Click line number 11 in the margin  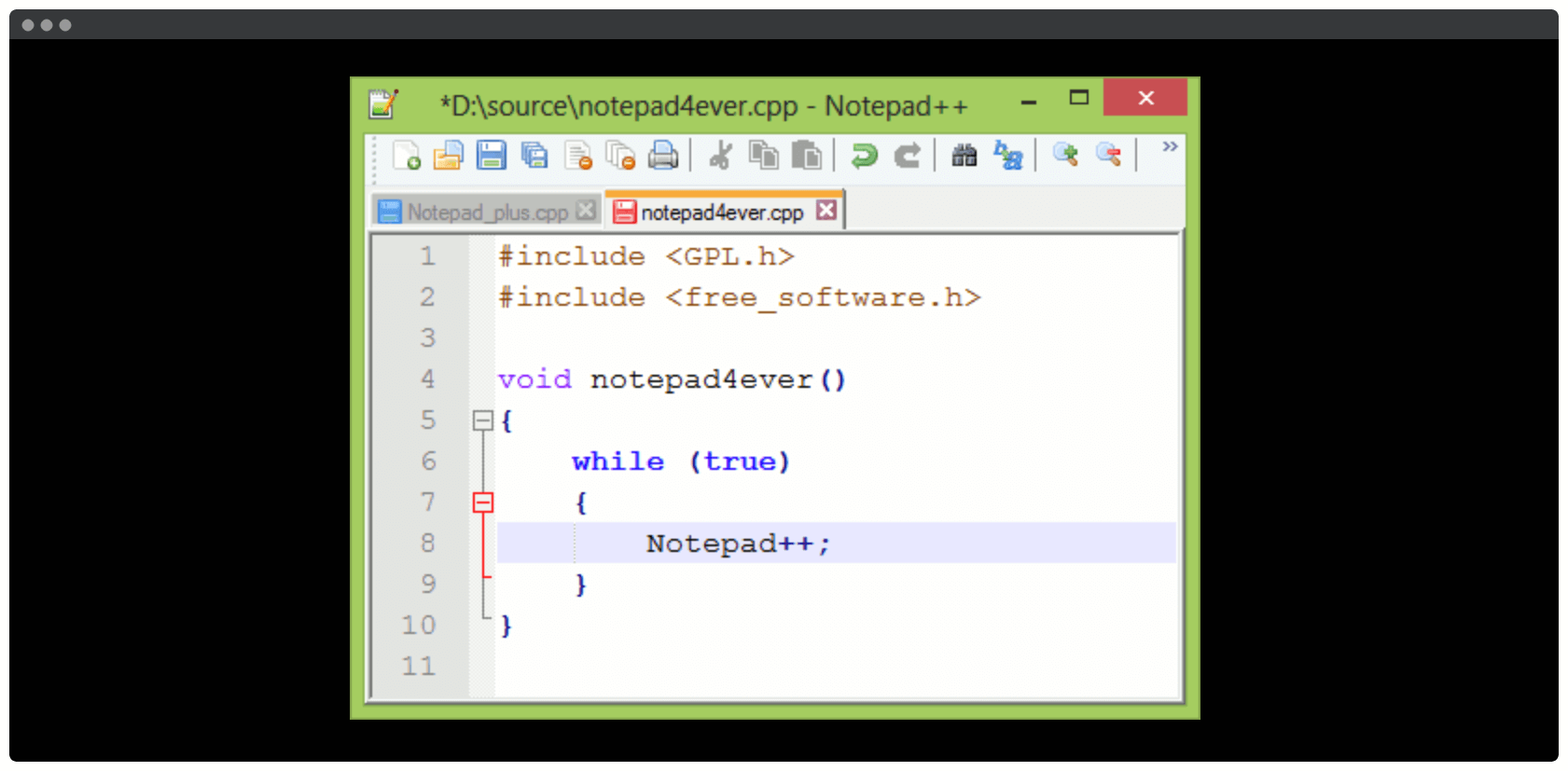pos(419,667)
